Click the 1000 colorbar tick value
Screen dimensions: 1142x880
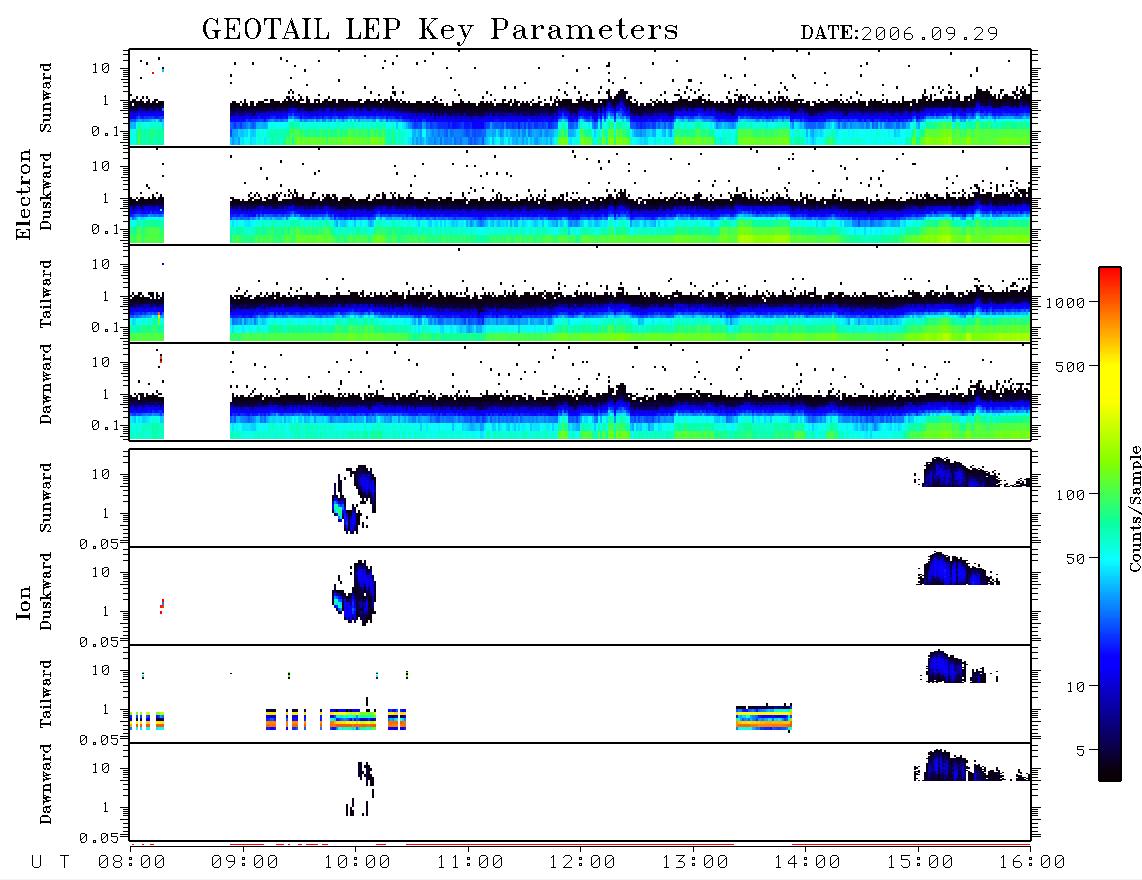pyautogui.click(x=1065, y=303)
